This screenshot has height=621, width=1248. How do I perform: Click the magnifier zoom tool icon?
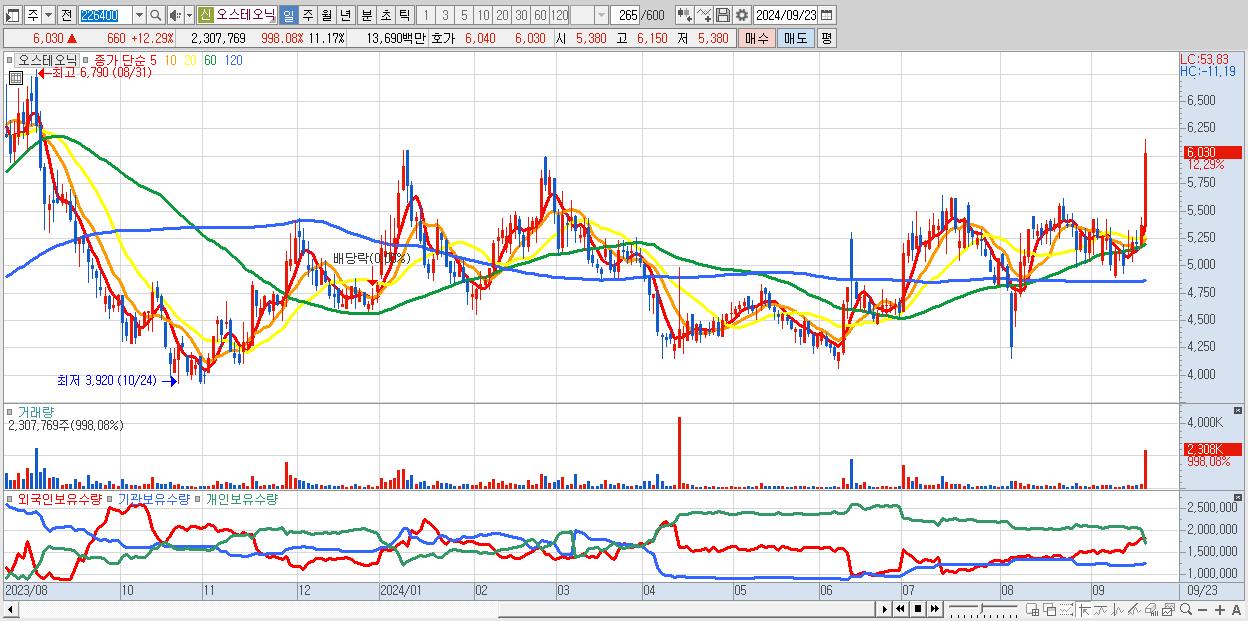pos(1186,609)
